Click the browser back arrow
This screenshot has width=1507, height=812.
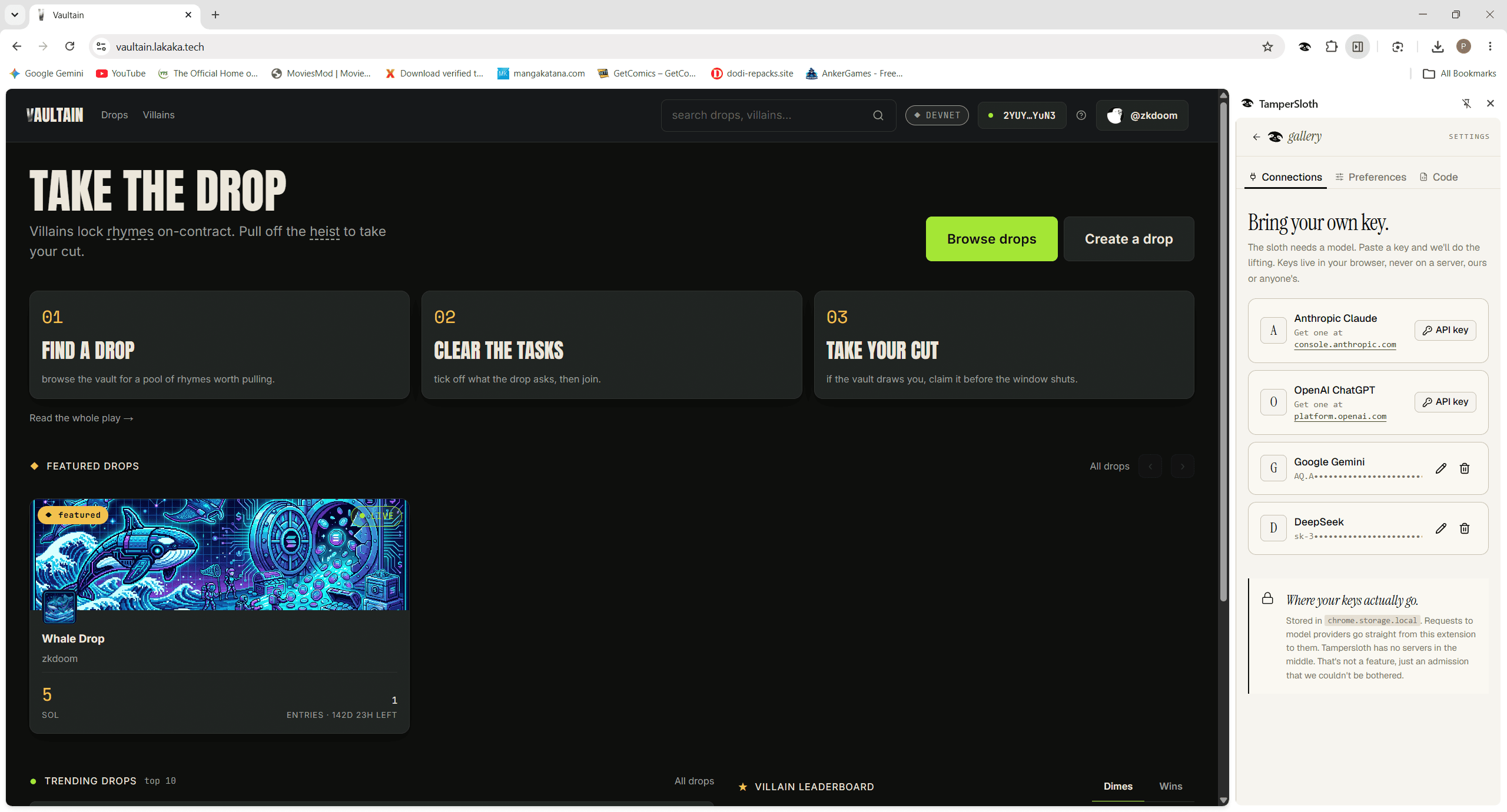[x=16, y=46]
